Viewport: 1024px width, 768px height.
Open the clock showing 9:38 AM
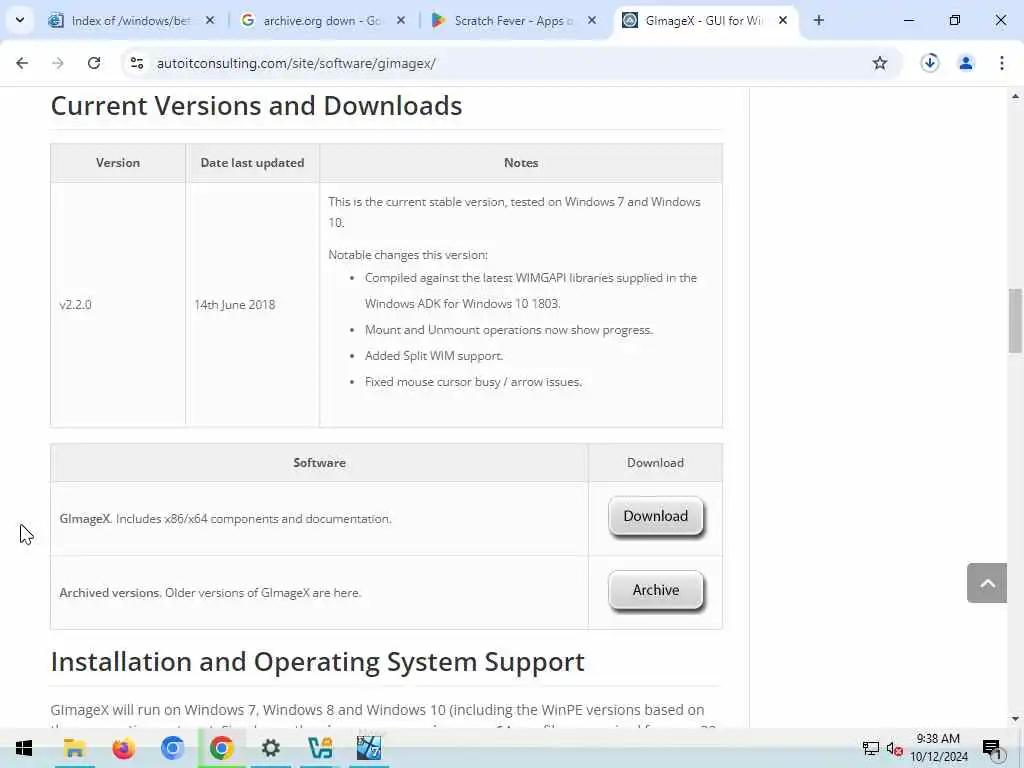click(x=938, y=748)
